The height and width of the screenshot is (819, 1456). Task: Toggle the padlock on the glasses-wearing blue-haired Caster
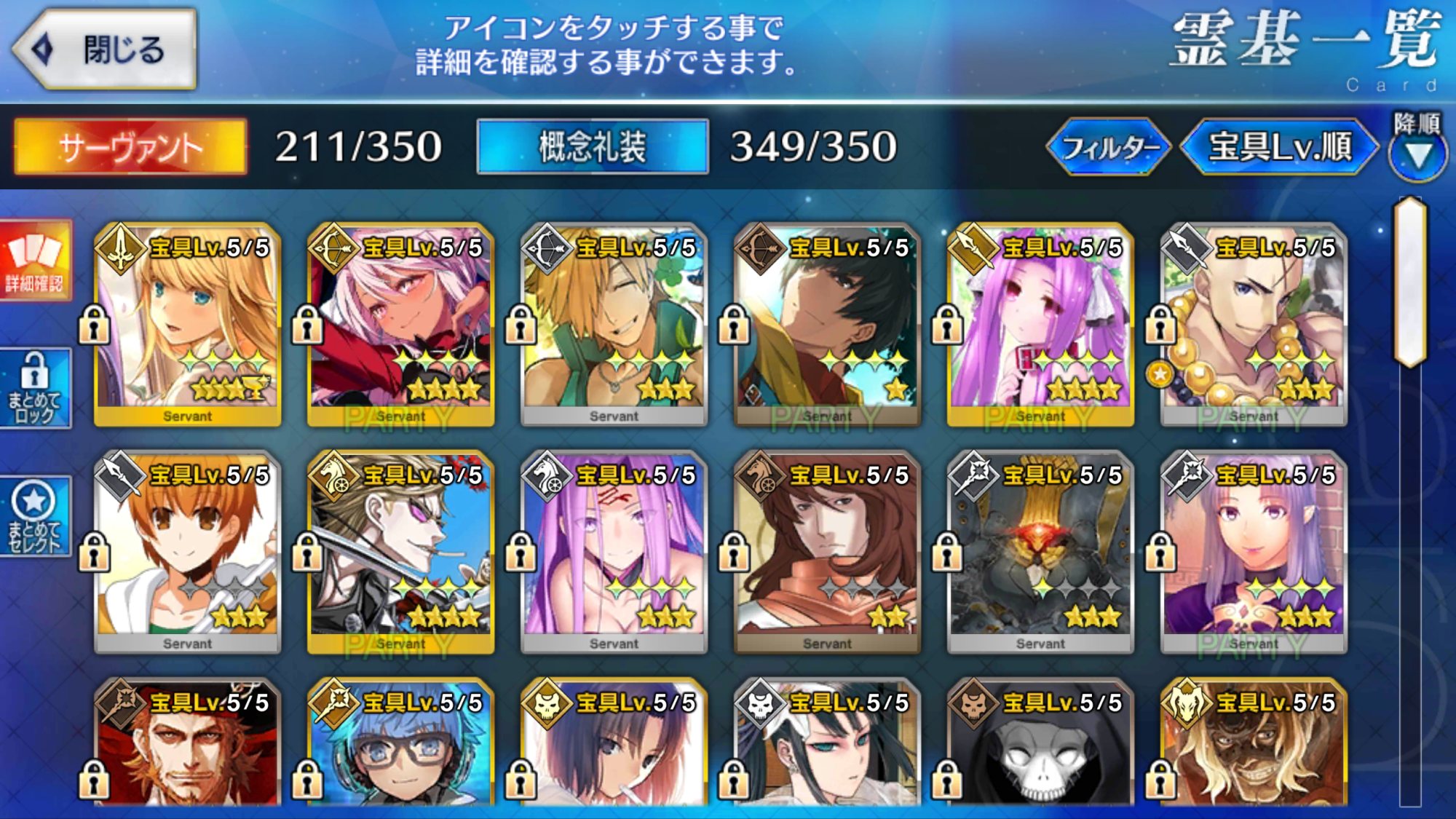coord(307,779)
